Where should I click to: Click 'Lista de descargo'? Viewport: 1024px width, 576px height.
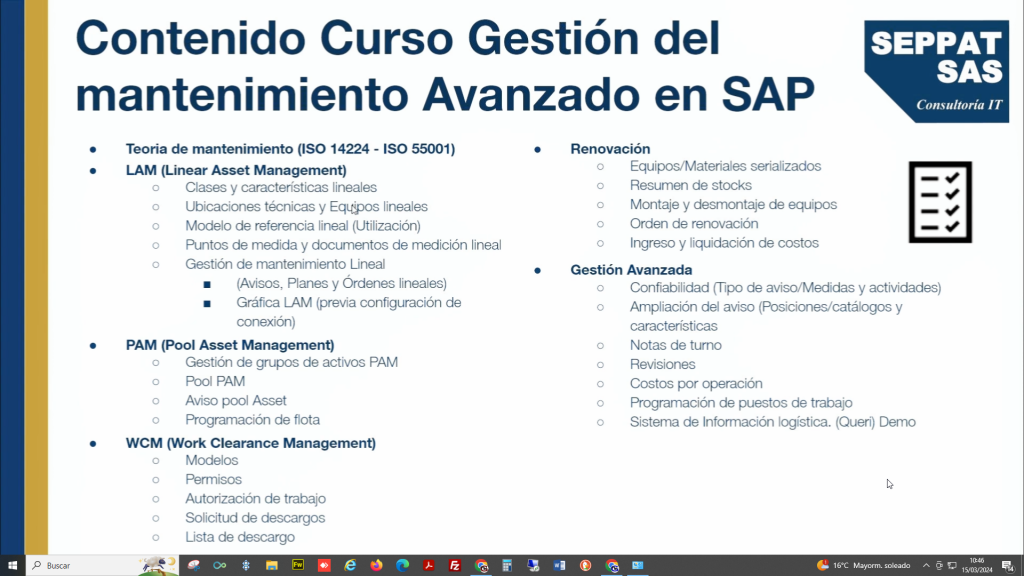point(240,537)
